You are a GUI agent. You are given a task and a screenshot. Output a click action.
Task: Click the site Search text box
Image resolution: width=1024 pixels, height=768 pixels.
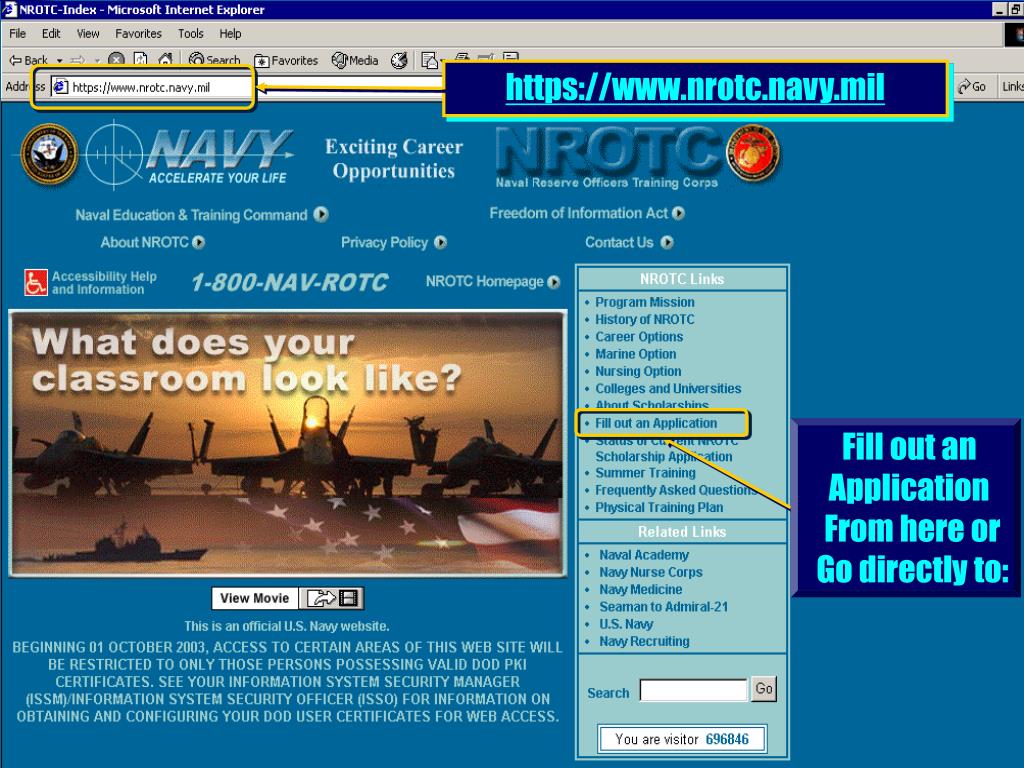[694, 690]
